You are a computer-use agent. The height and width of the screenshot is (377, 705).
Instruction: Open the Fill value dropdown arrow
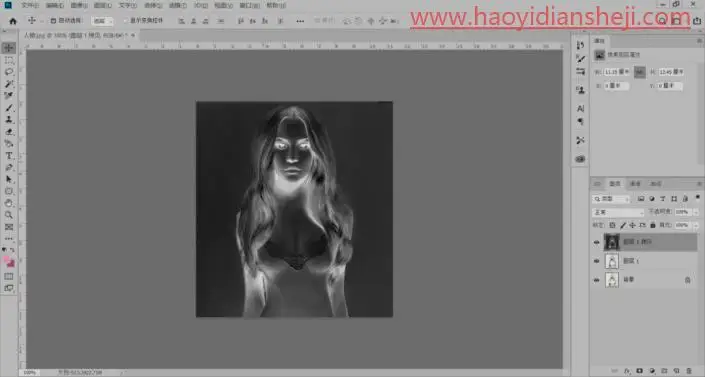click(x=696, y=225)
